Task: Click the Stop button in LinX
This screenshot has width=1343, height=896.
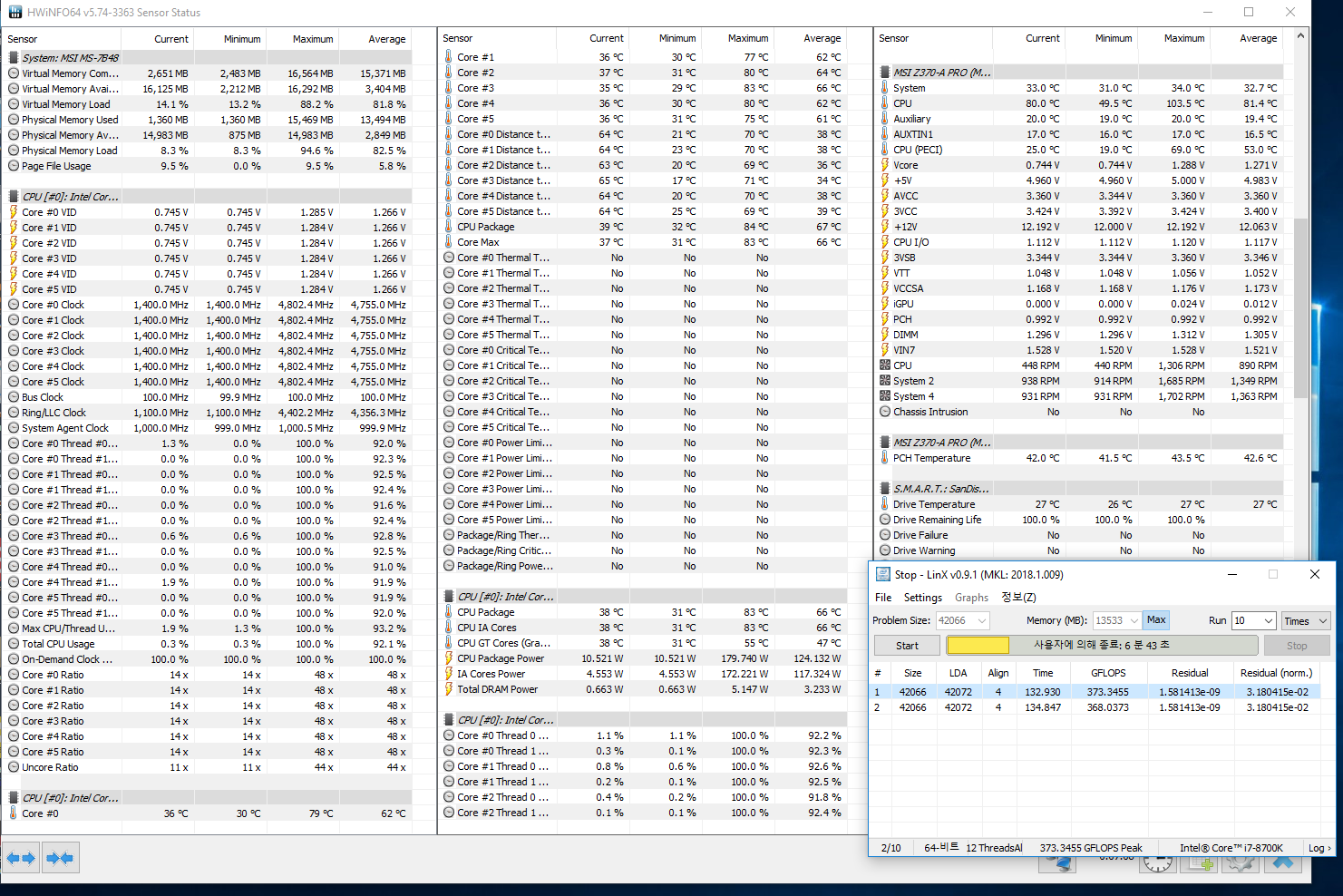Action: 1297,646
